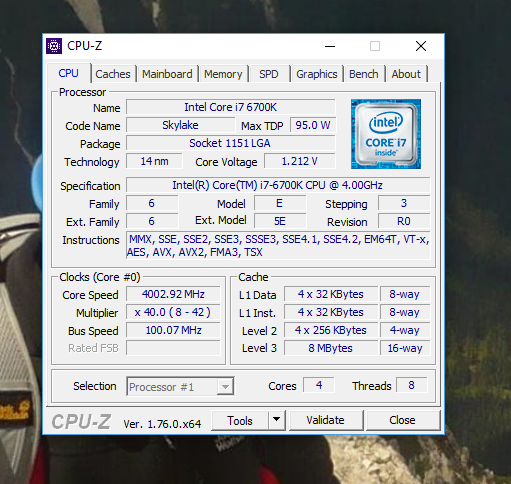Screen dimensions: 511x484
Task: Click the Clocks (Core #0) group label
Action: 100,277
